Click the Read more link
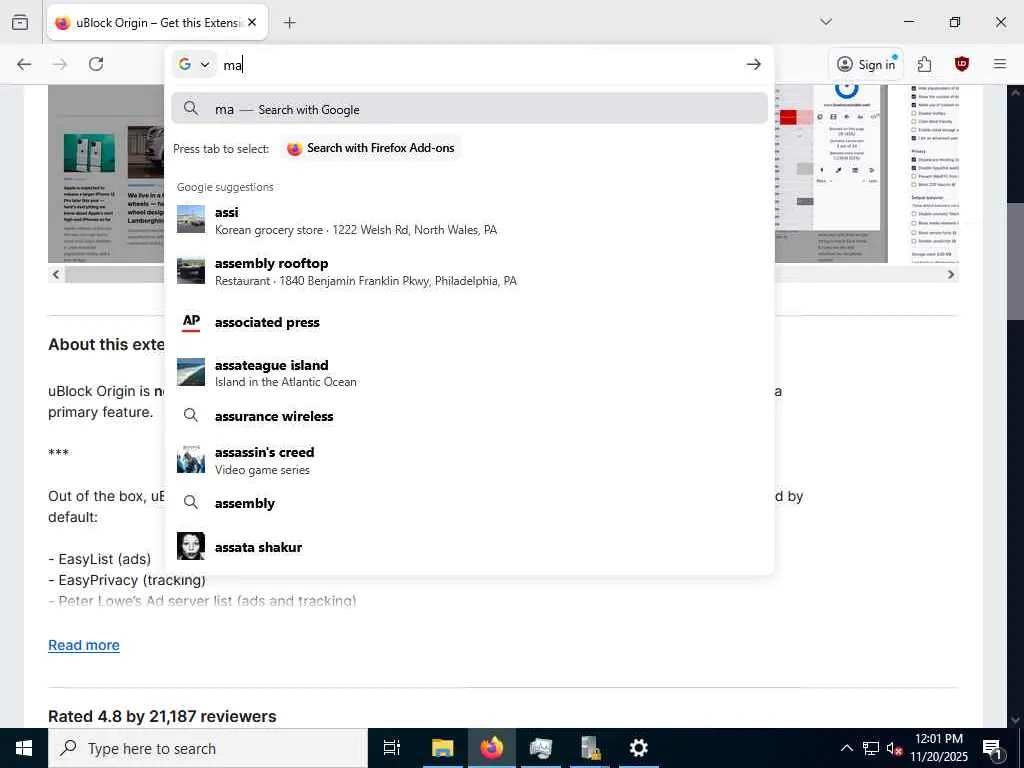Image resolution: width=1024 pixels, height=768 pixels. click(x=84, y=645)
